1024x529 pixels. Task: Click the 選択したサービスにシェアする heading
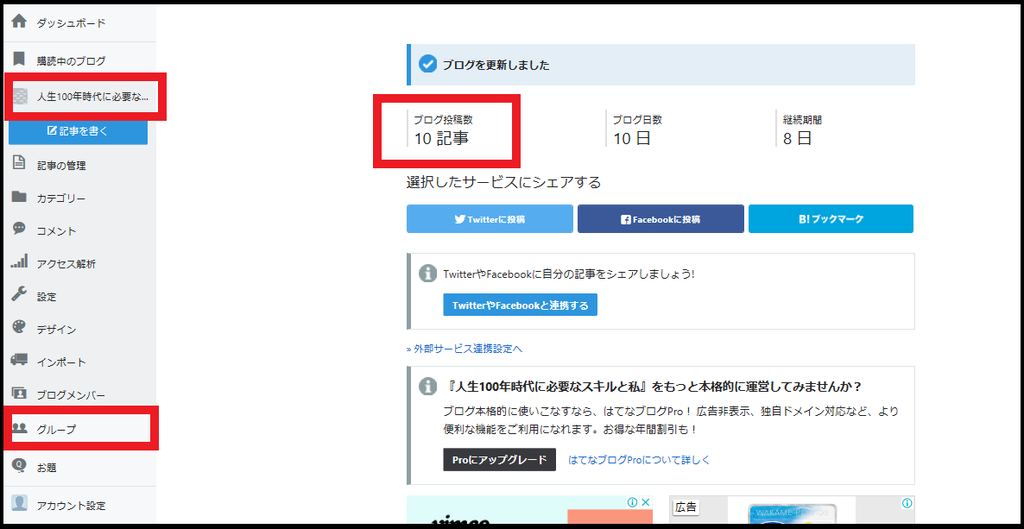pyautogui.click(x=504, y=182)
